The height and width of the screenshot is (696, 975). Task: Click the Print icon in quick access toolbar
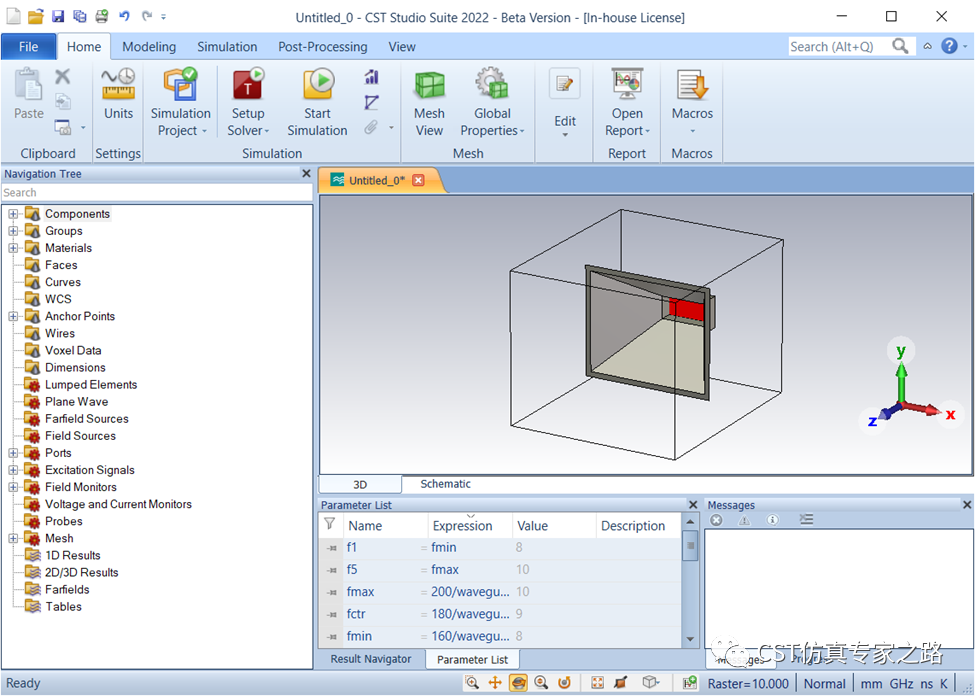tap(102, 16)
